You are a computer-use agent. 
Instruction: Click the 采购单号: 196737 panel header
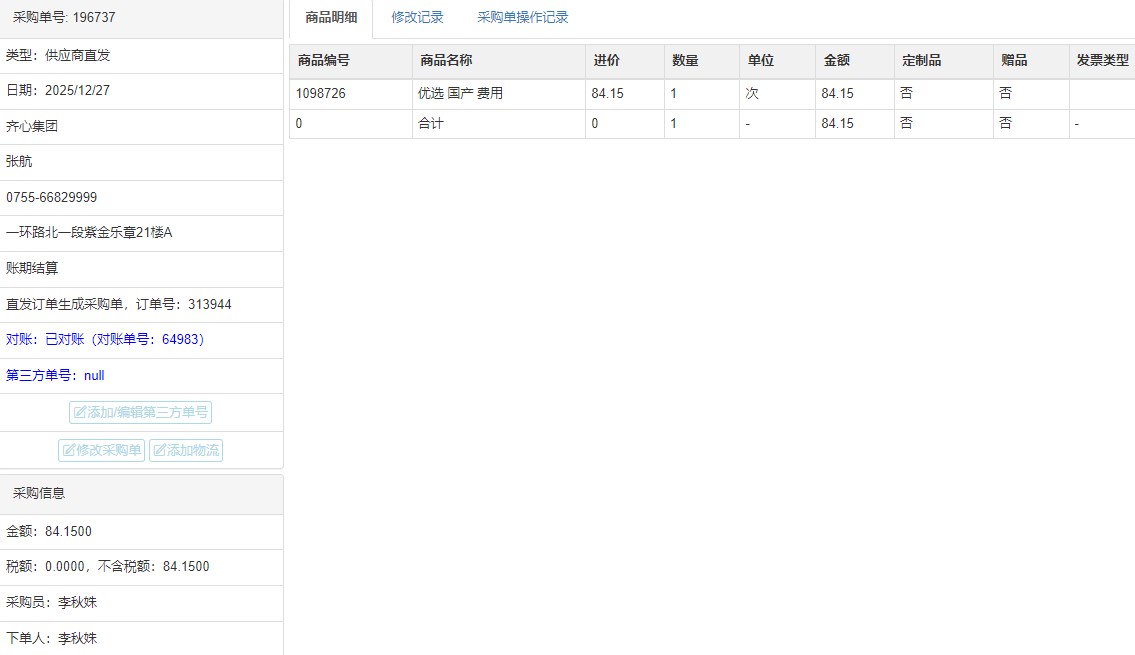(x=64, y=18)
